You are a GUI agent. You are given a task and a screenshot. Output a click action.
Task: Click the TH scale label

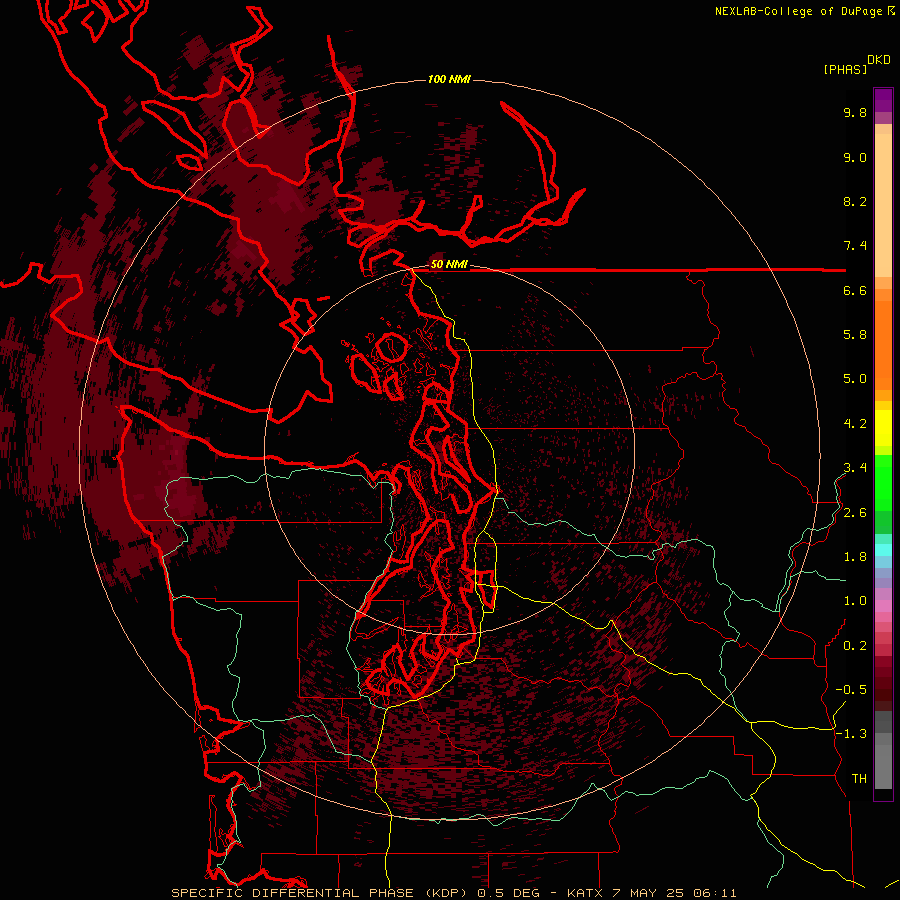[x=859, y=779]
